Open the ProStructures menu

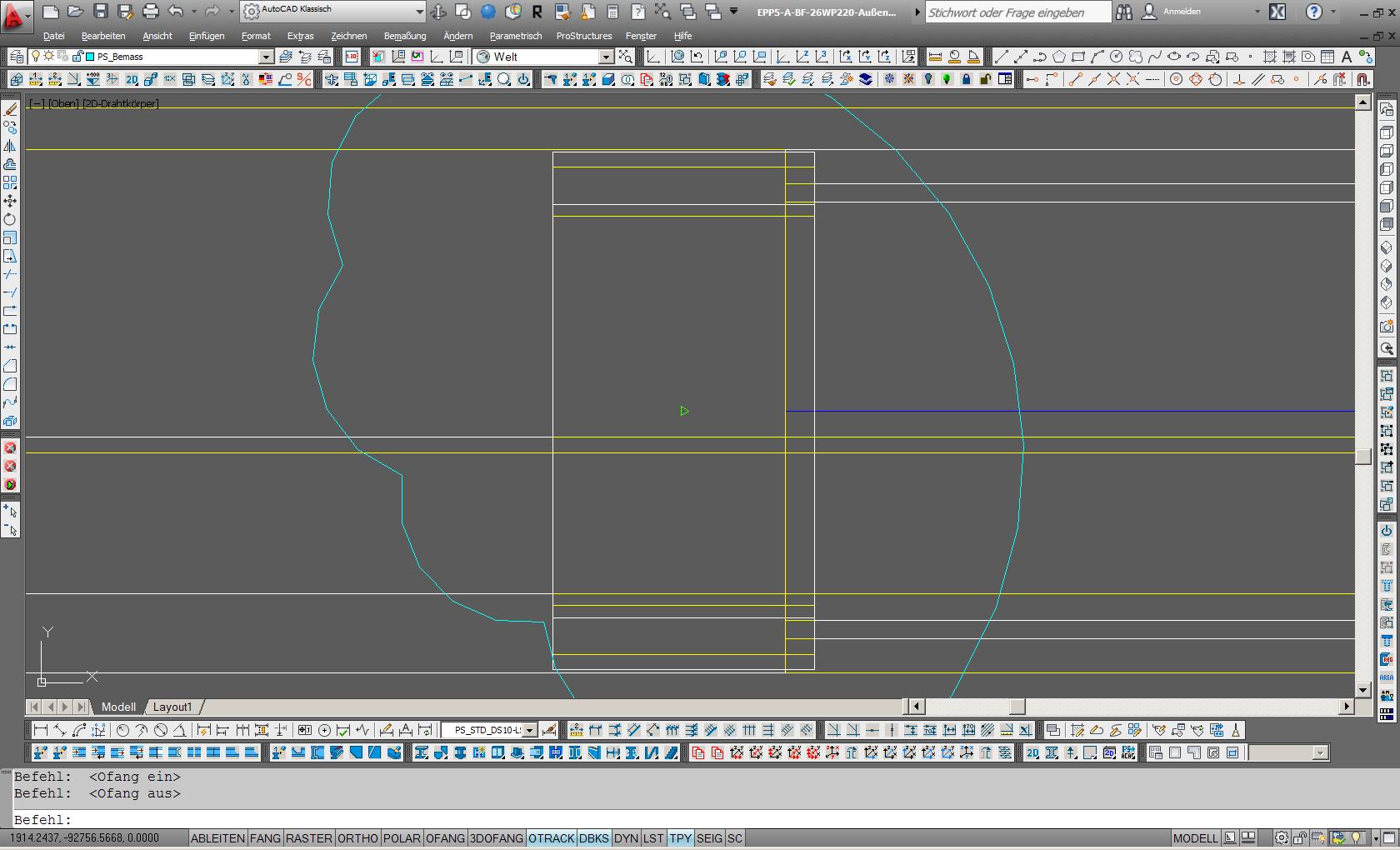point(584,36)
